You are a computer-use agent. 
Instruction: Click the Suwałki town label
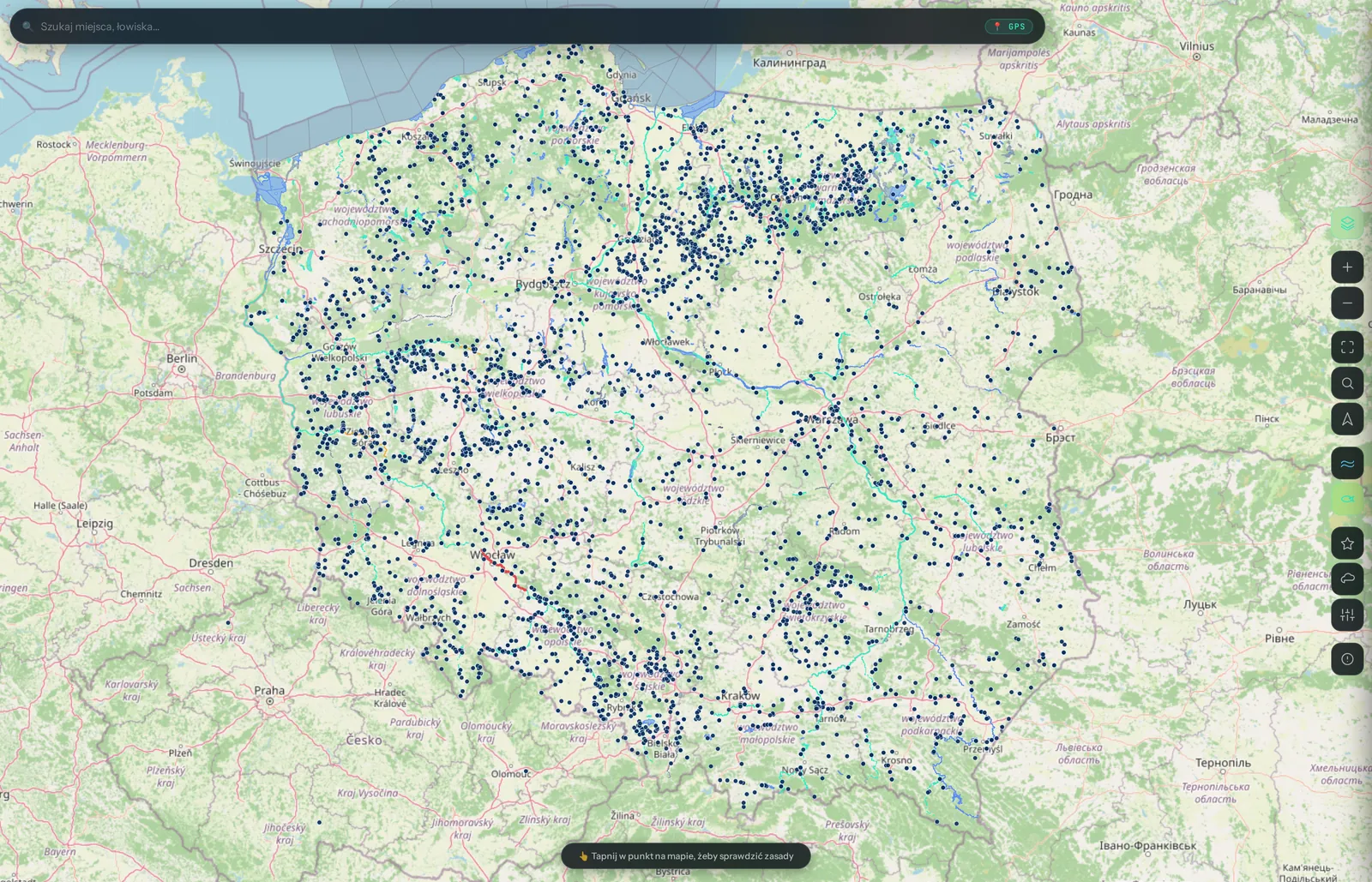tap(996, 135)
